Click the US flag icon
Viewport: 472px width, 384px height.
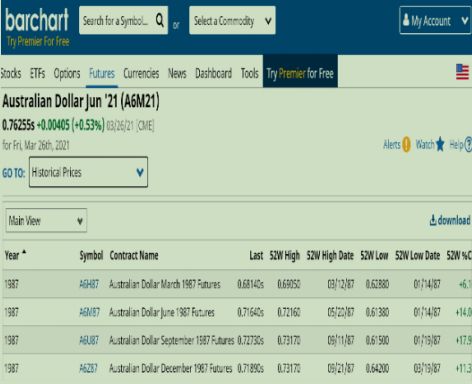point(462,72)
